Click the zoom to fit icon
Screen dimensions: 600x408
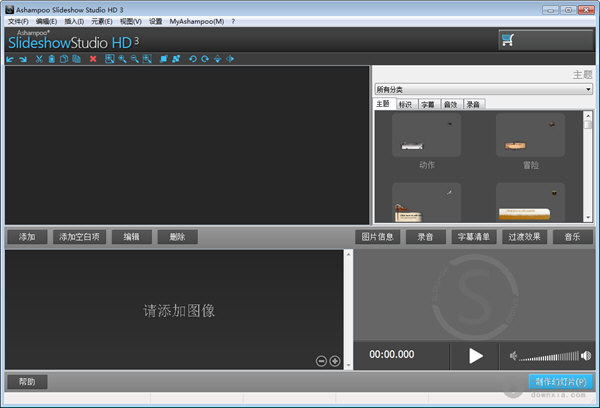coord(109,59)
